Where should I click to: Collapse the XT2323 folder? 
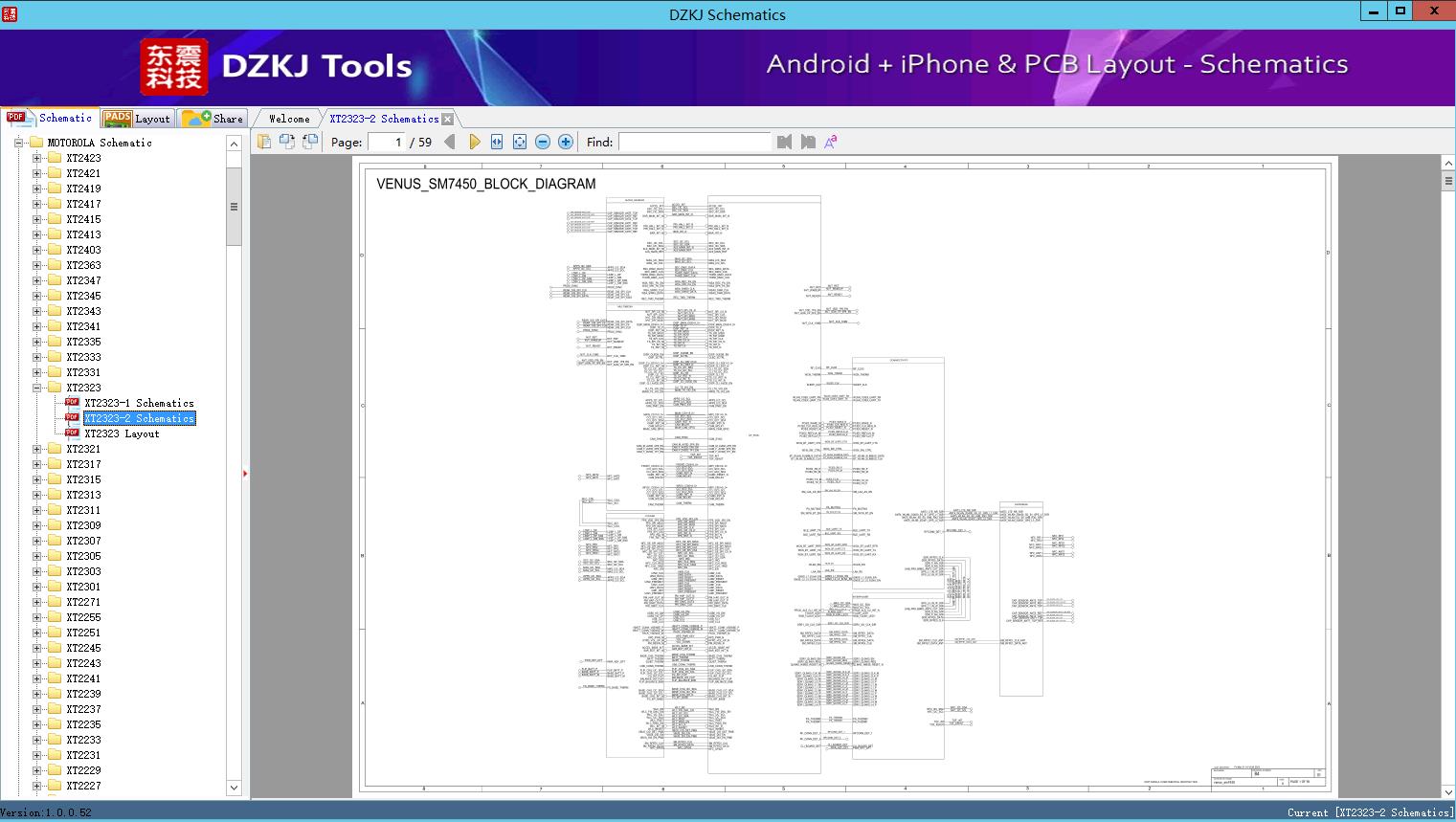(37, 388)
